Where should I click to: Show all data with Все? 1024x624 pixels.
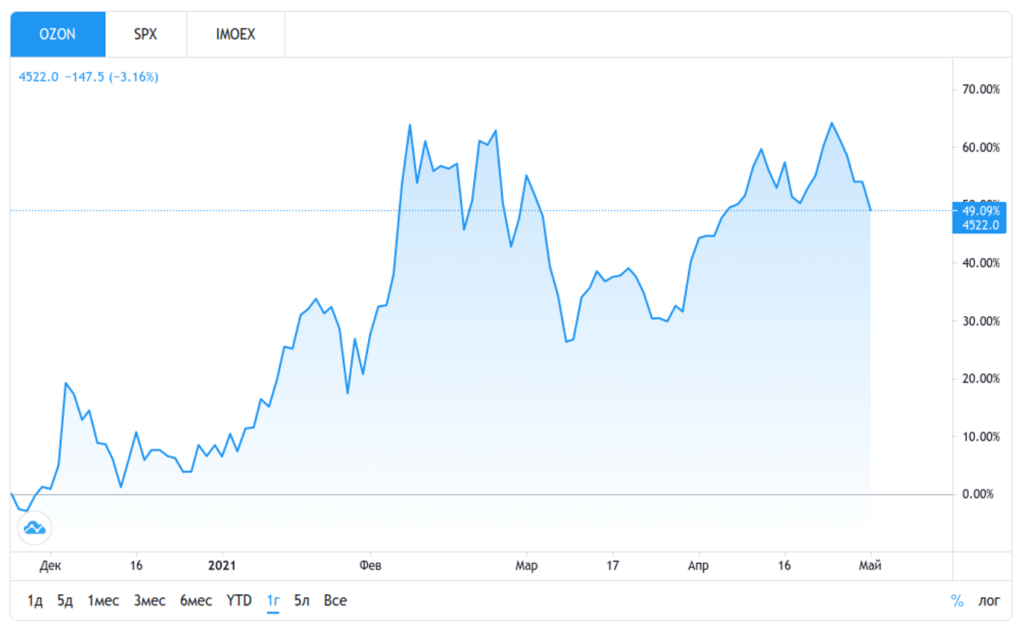pyautogui.click(x=335, y=601)
